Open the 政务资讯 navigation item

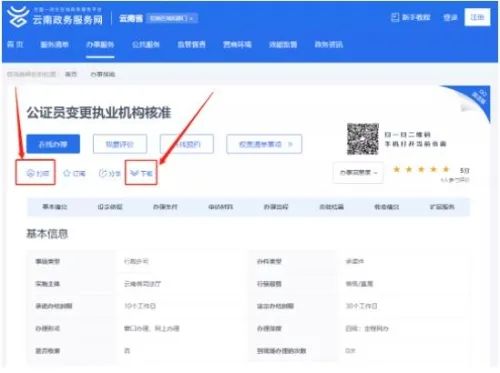pos(328,44)
